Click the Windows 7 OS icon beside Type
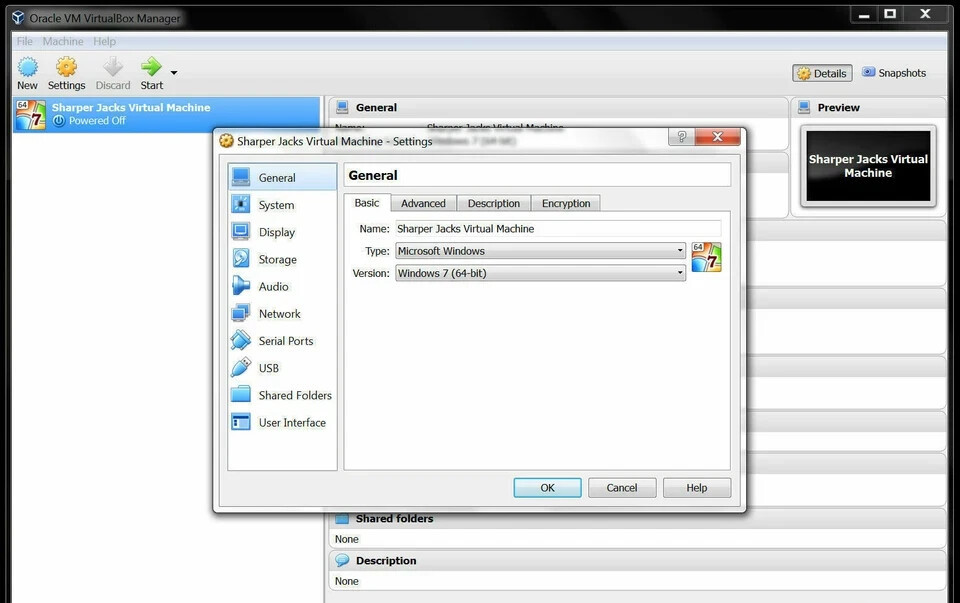 tap(706, 257)
